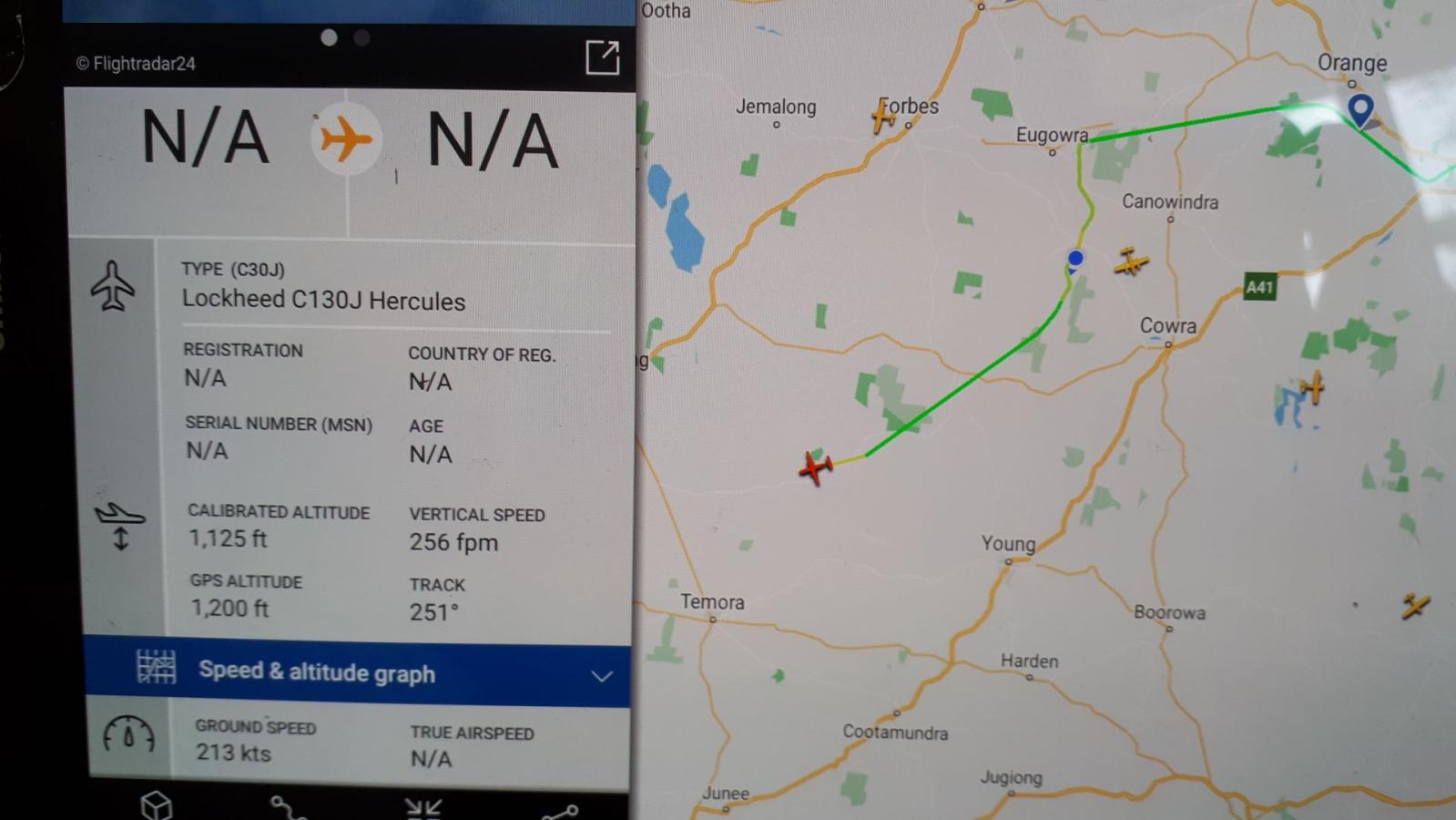Screen dimensions: 1456x820
Task: Tap the route icon in bottom toolbar
Action: [289, 808]
